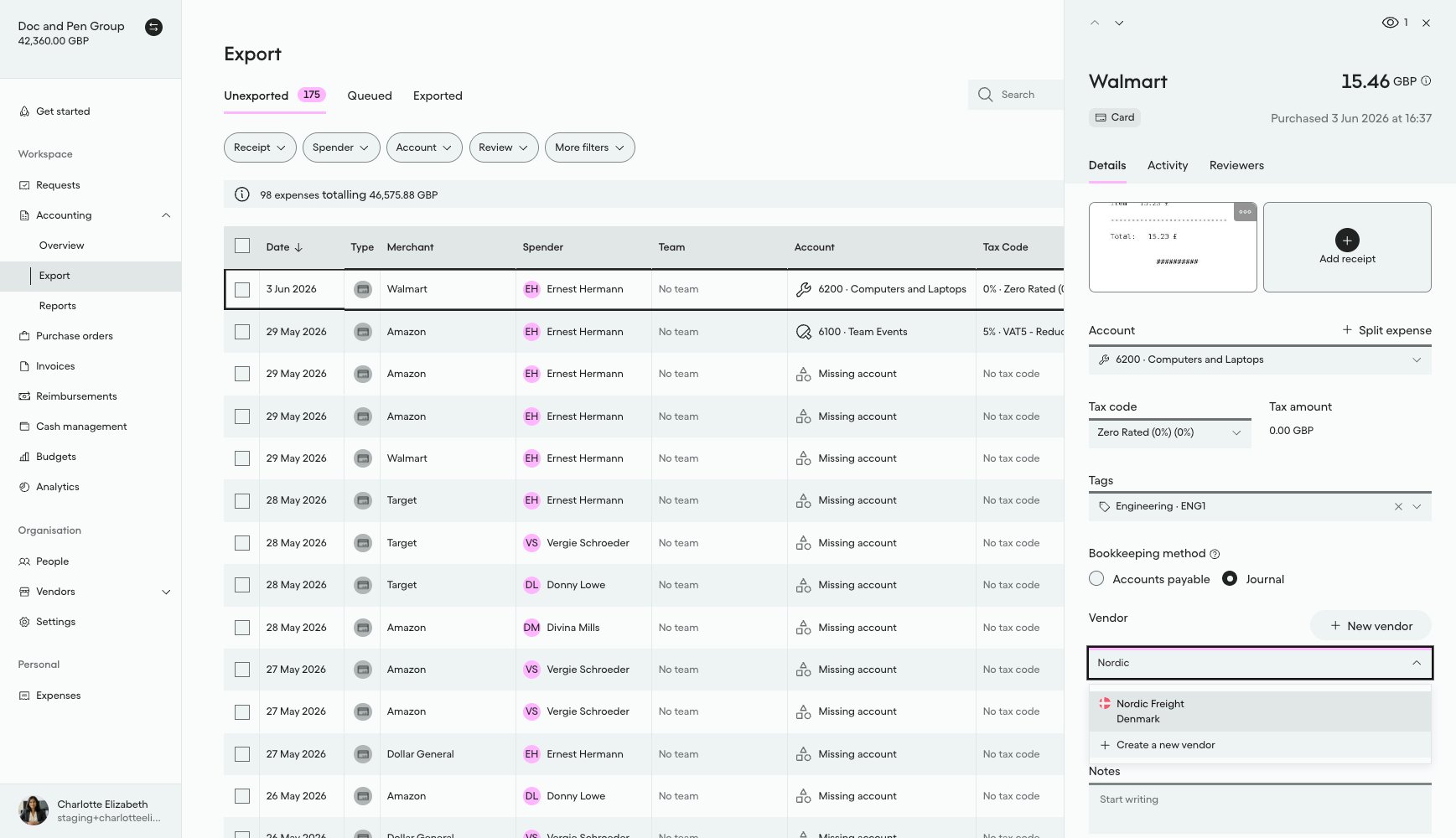Check the 29 May 2026 Walmart row

pyautogui.click(x=242, y=458)
